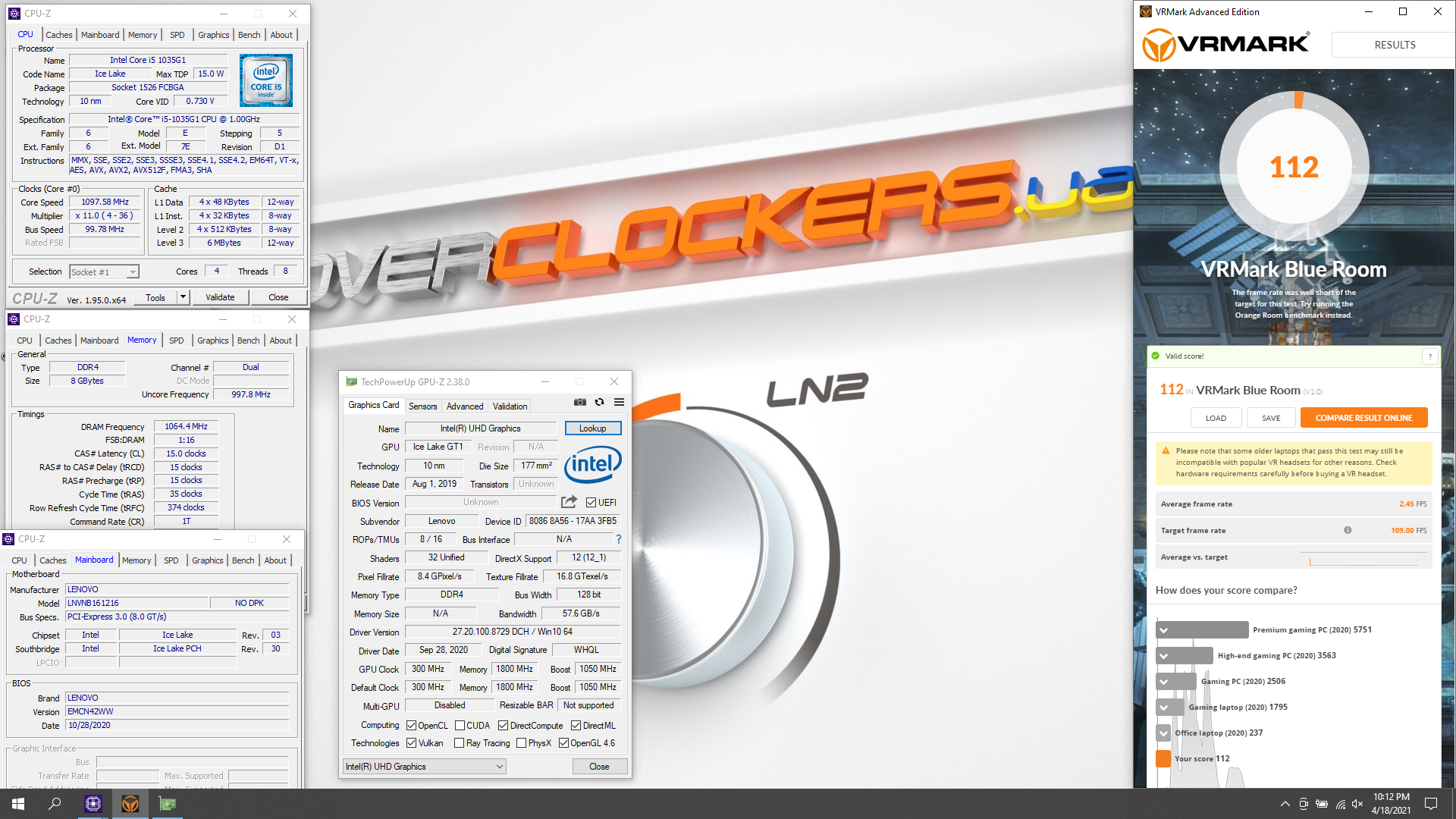Image resolution: width=1456 pixels, height=819 pixels.
Task: Toggle the Vulkan checkbox
Action: click(x=411, y=743)
